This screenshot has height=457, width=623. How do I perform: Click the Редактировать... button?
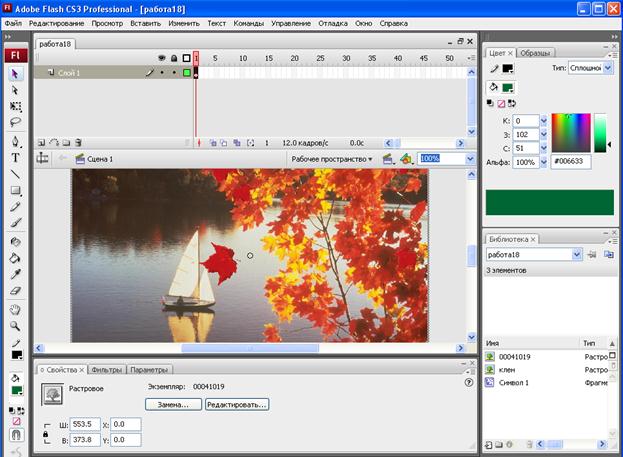point(237,405)
